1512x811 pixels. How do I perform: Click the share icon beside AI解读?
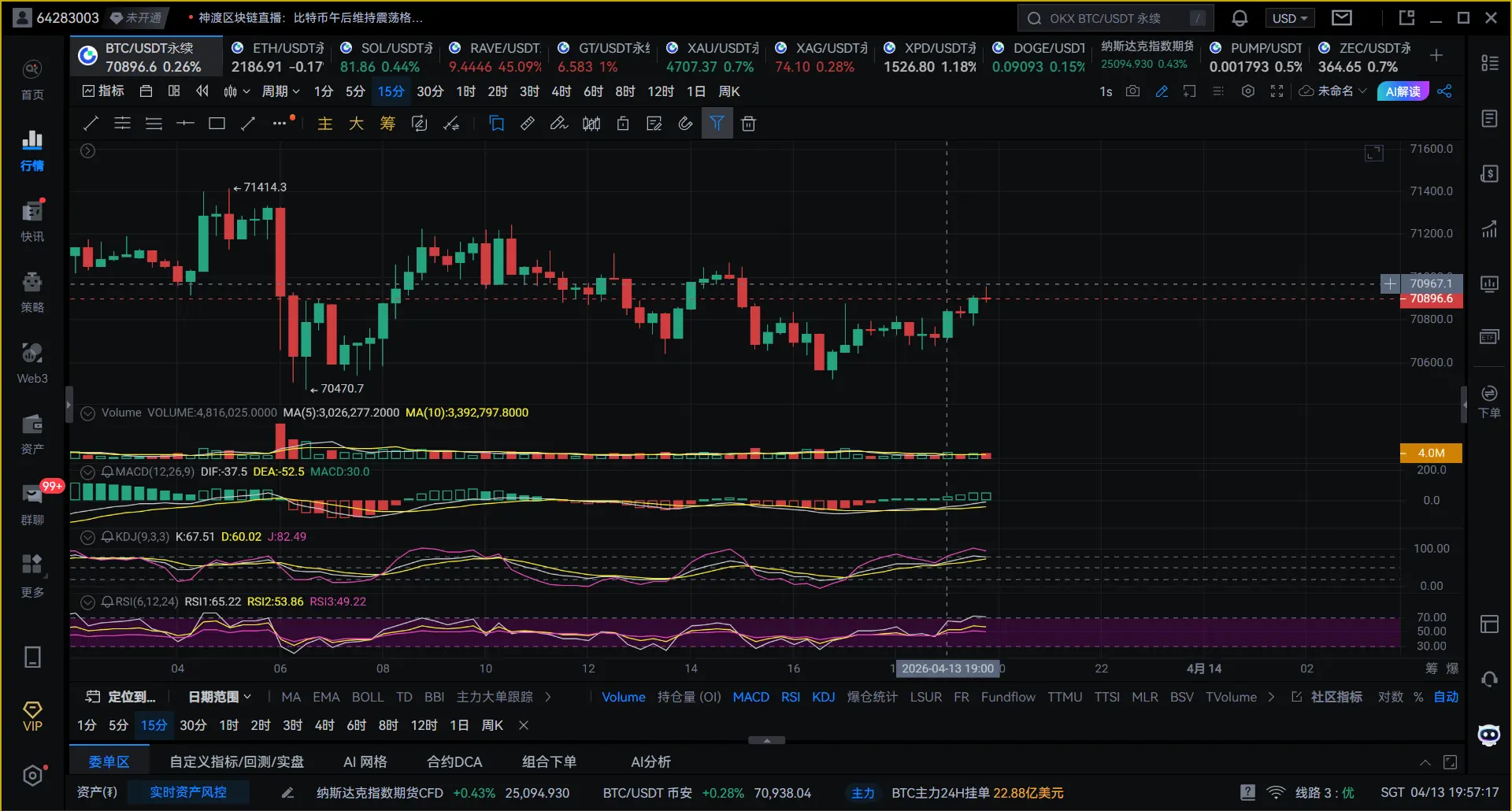tap(1444, 91)
